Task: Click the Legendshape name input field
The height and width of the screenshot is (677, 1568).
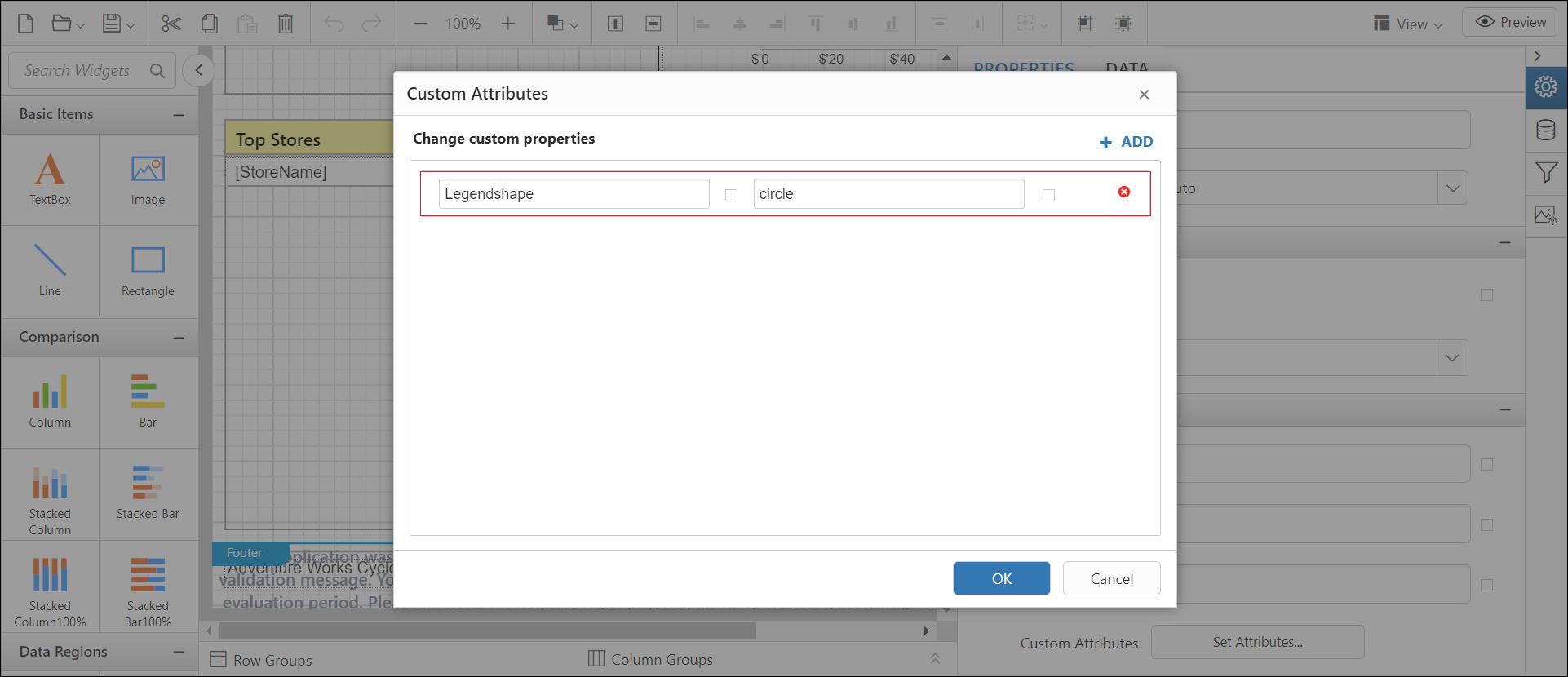Action: point(574,194)
